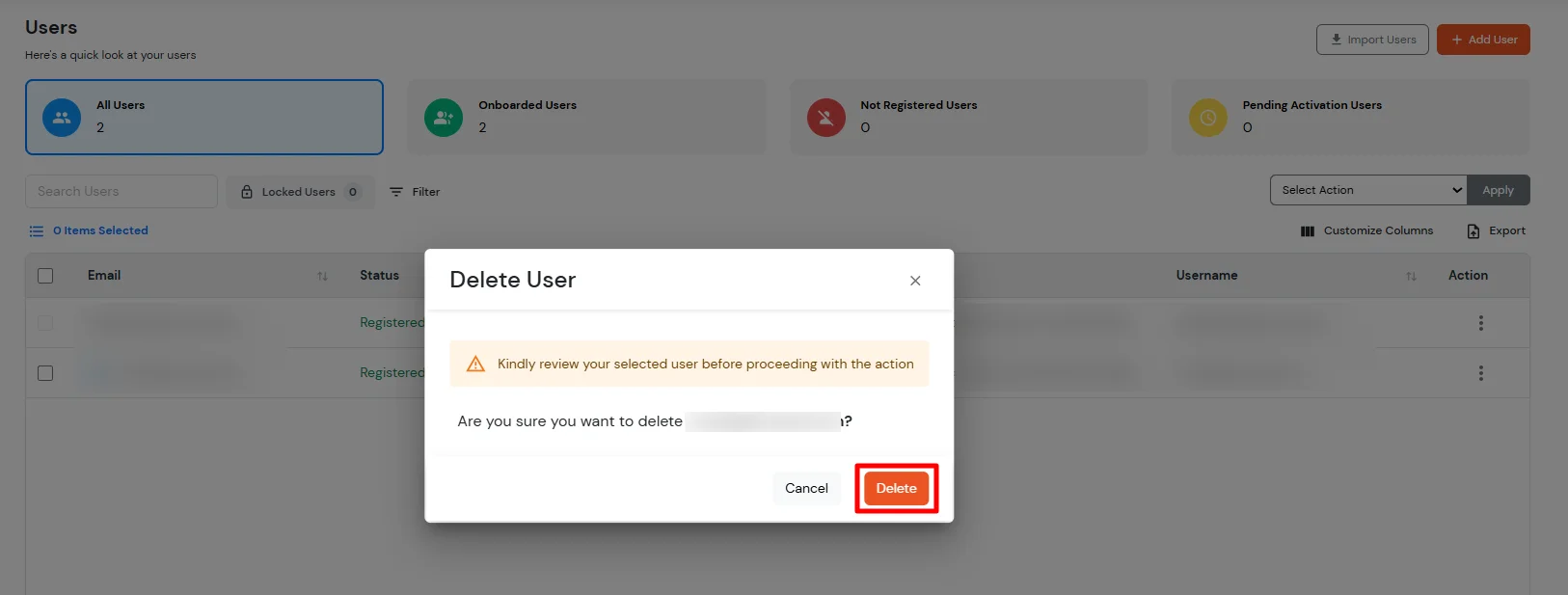
Task: Click the Add User button
Action: (1483, 40)
